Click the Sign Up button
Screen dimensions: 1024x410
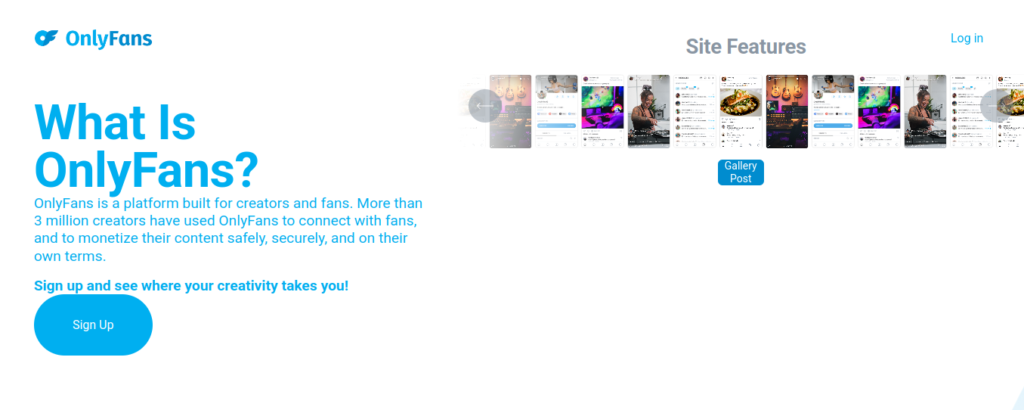[x=93, y=324]
